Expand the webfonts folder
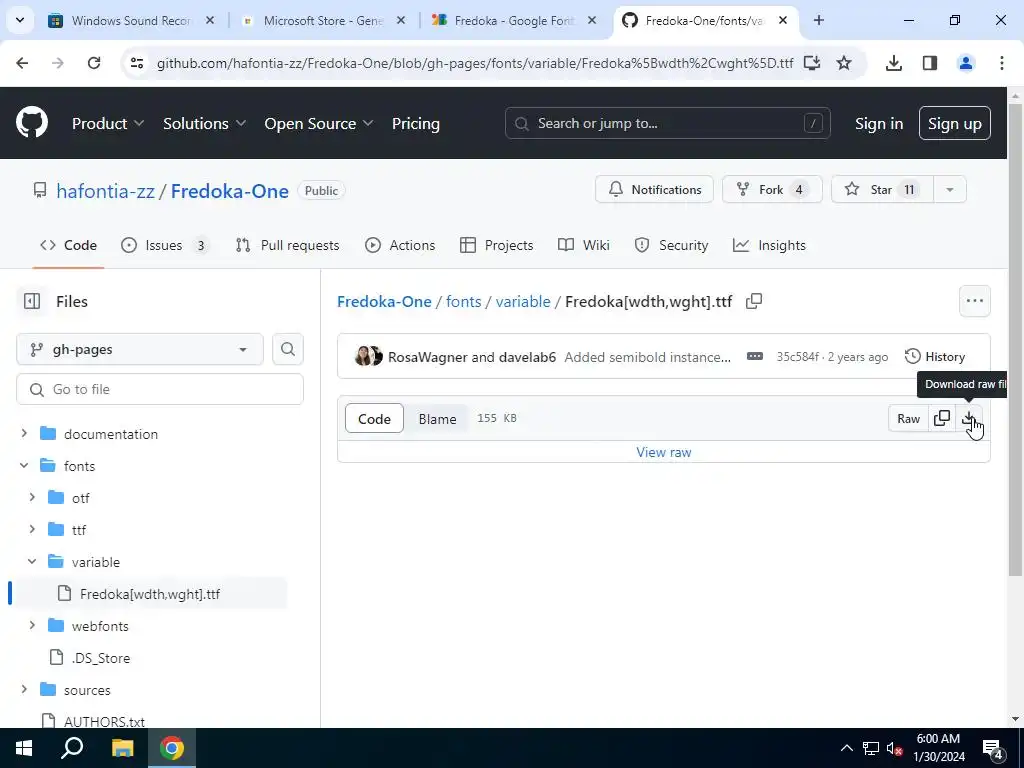Image resolution: width=1024 pixels, height=768 pixels. pyautogui.click(x=32, y=626)
